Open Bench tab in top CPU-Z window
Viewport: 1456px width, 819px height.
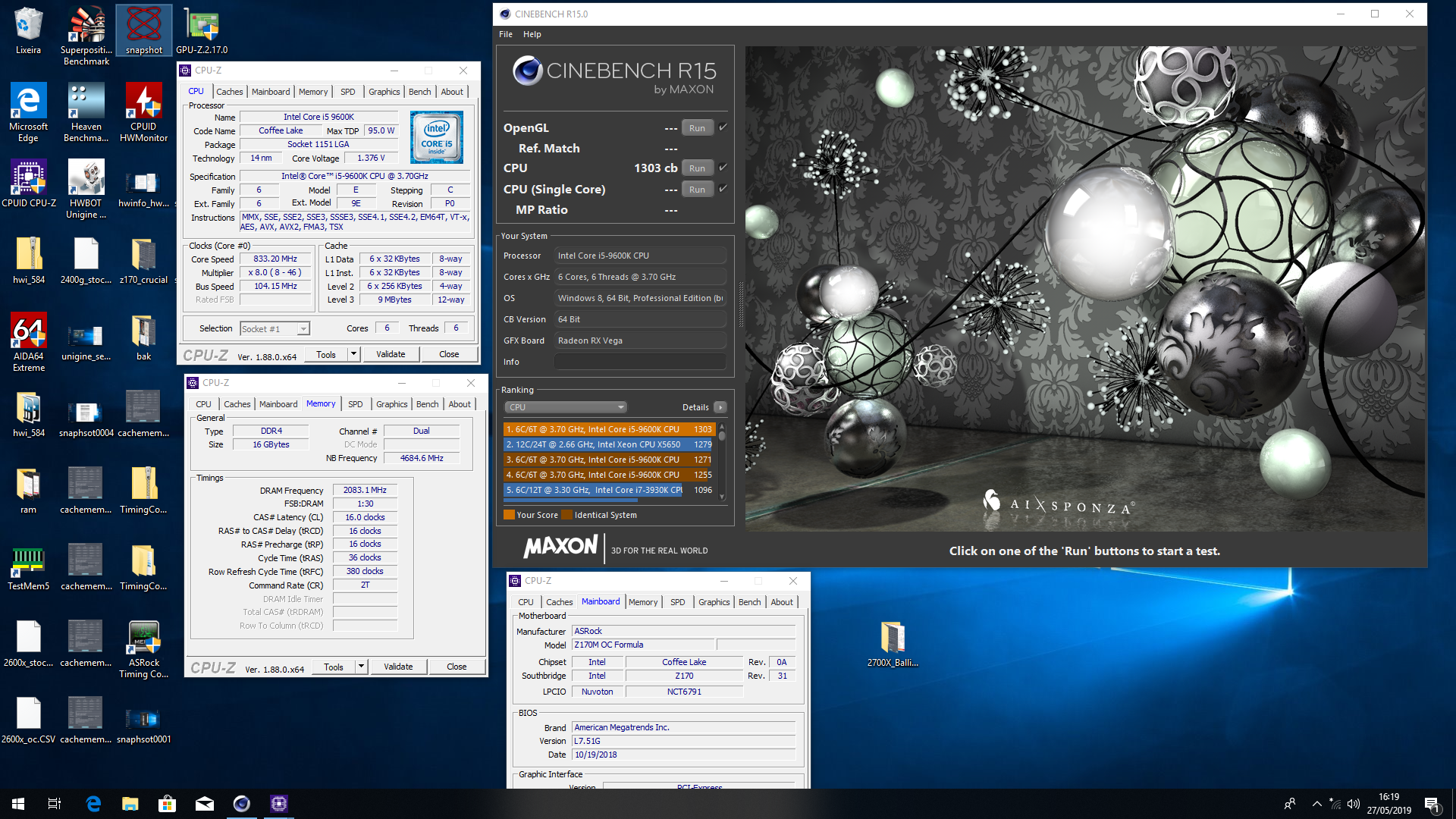(x=419, y=92)
